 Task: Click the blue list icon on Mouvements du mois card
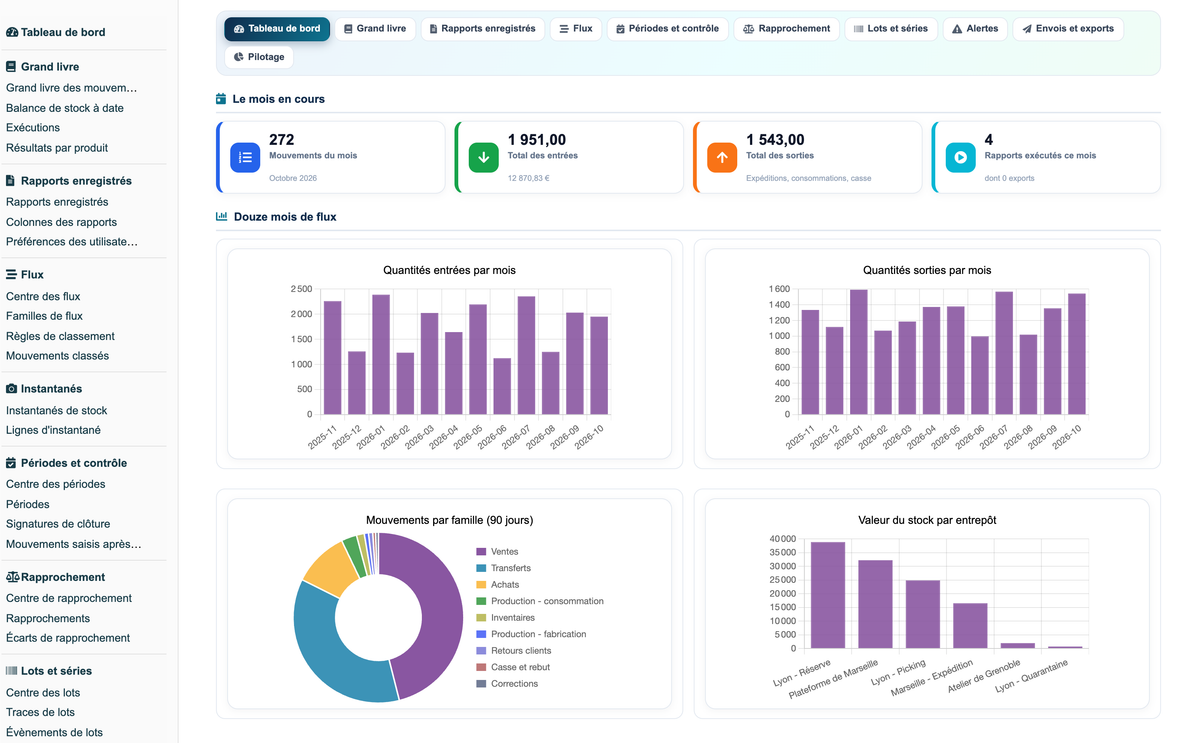coord(245,157)
